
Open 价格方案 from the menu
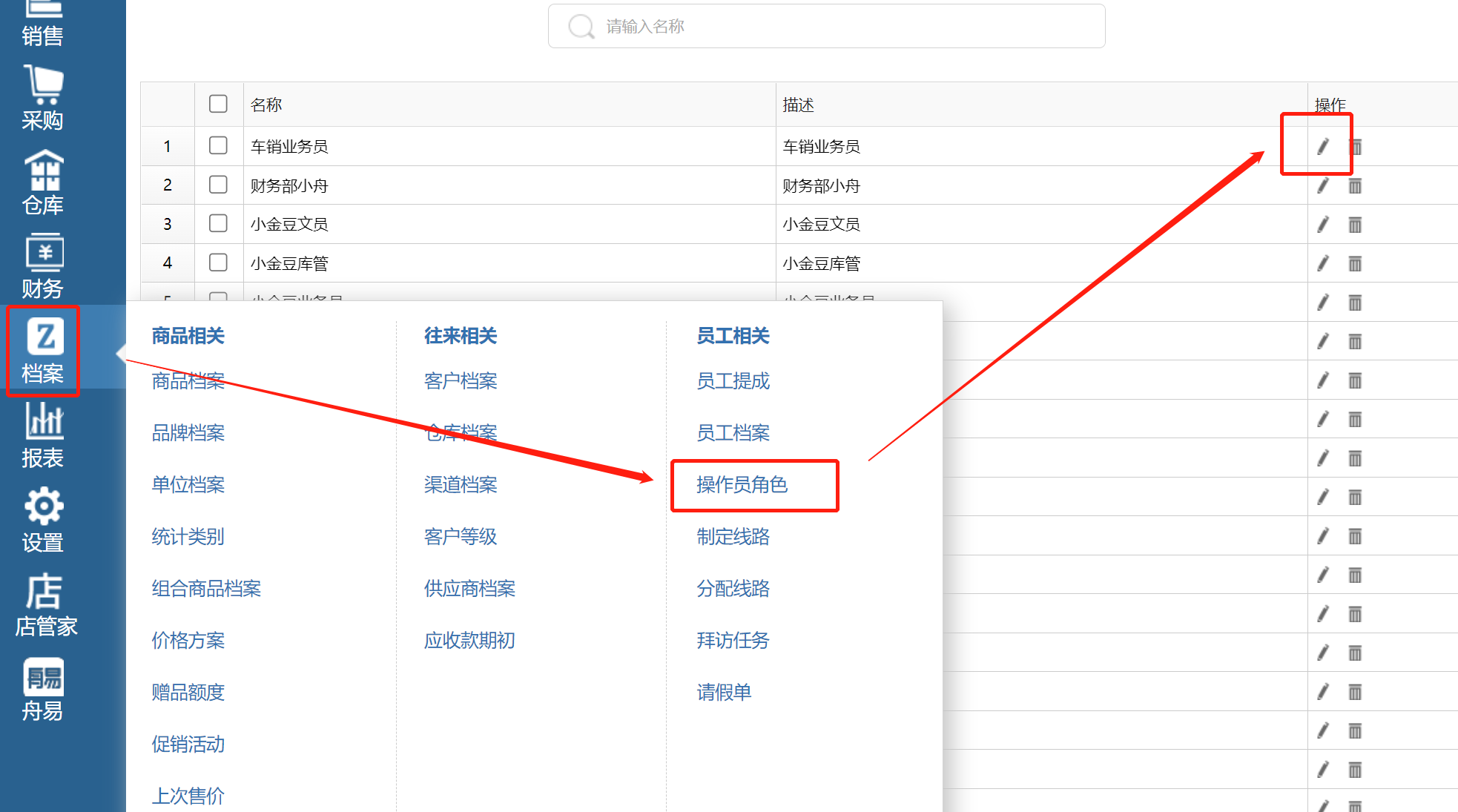pos(188,641)
